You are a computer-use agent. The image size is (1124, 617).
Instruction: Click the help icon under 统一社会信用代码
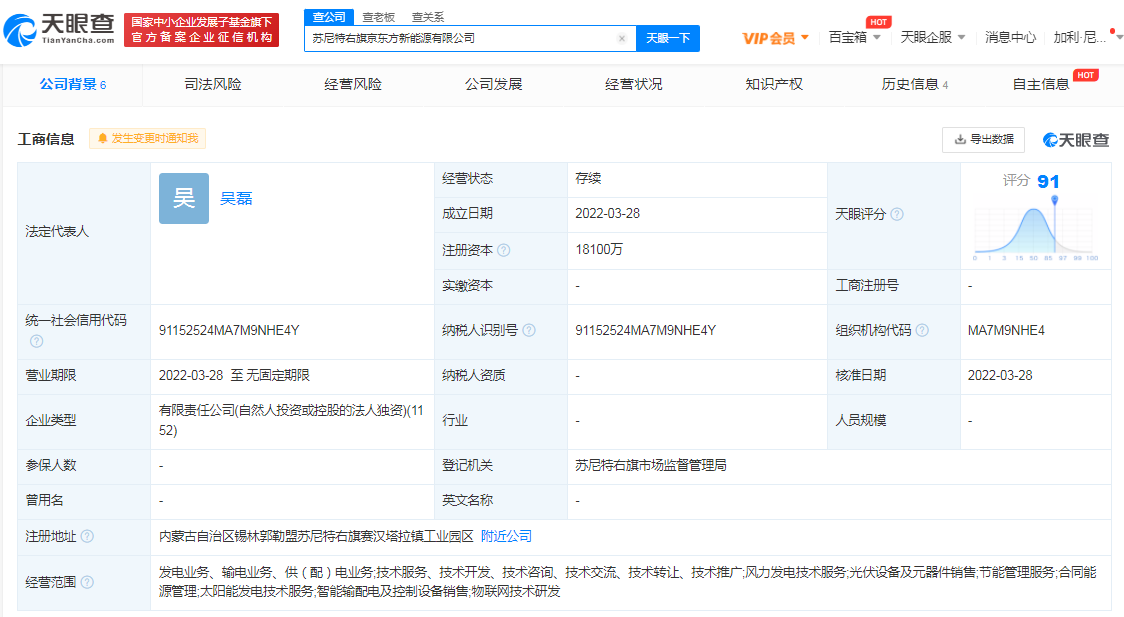click(x=37, y=341)
